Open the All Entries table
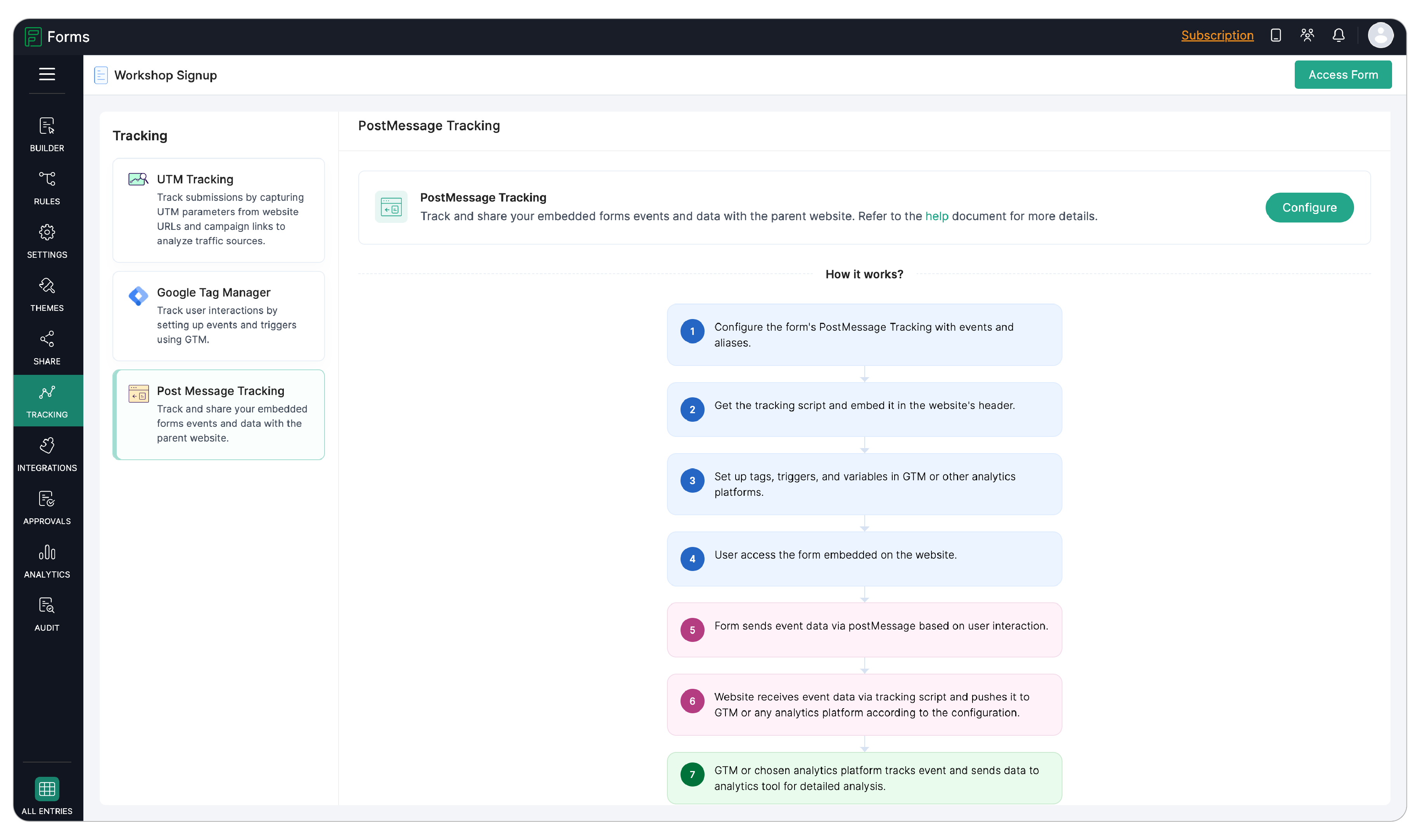Viewport: 1420px width, 840px height. pyautogui.click(x=47, y=795)
